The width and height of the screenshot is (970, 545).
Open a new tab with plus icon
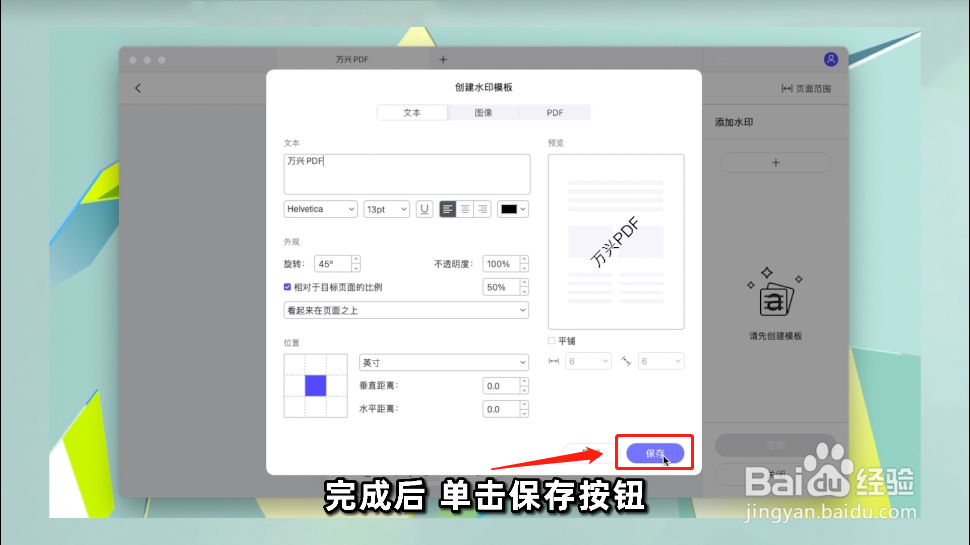pyautogui.click(x=443, y=59)
